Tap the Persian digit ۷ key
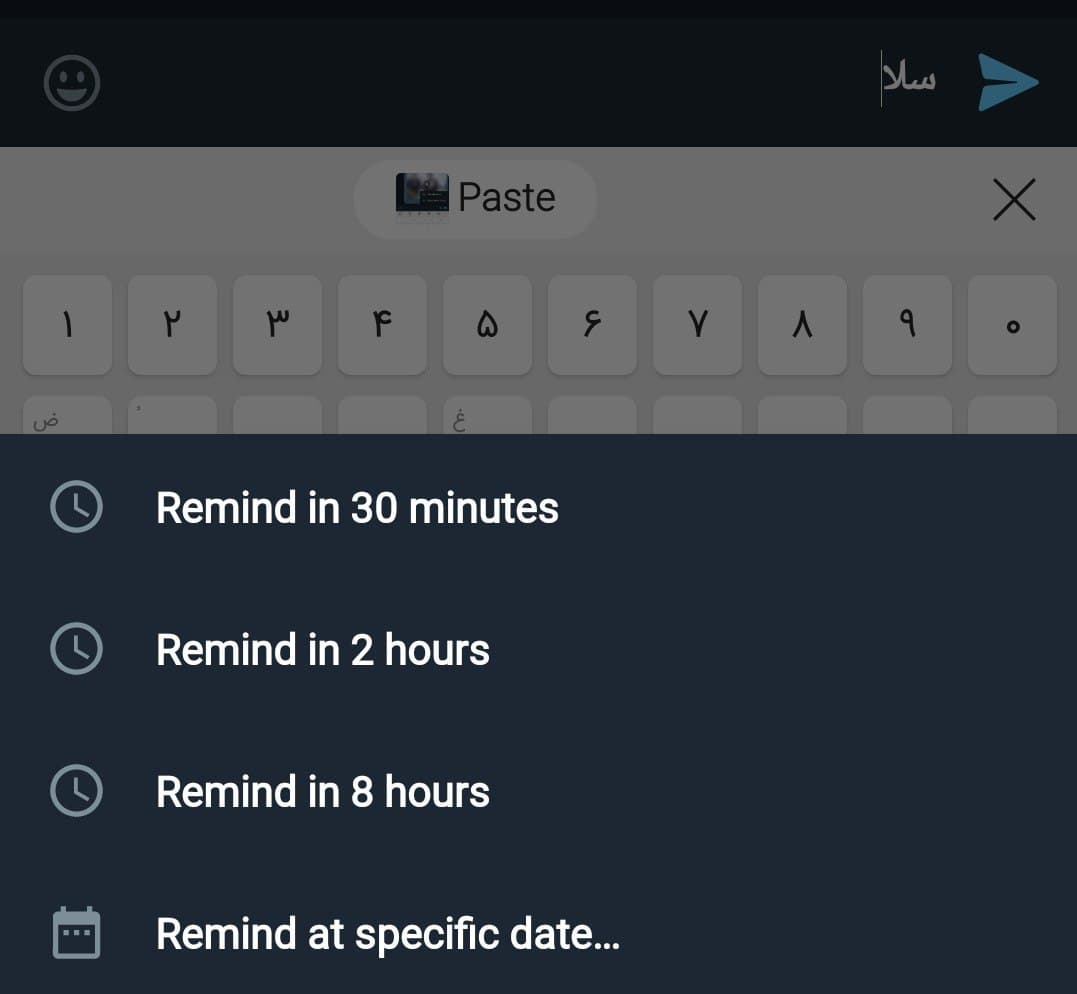The height and width of the screenshot is (994, 1077). 697,325
